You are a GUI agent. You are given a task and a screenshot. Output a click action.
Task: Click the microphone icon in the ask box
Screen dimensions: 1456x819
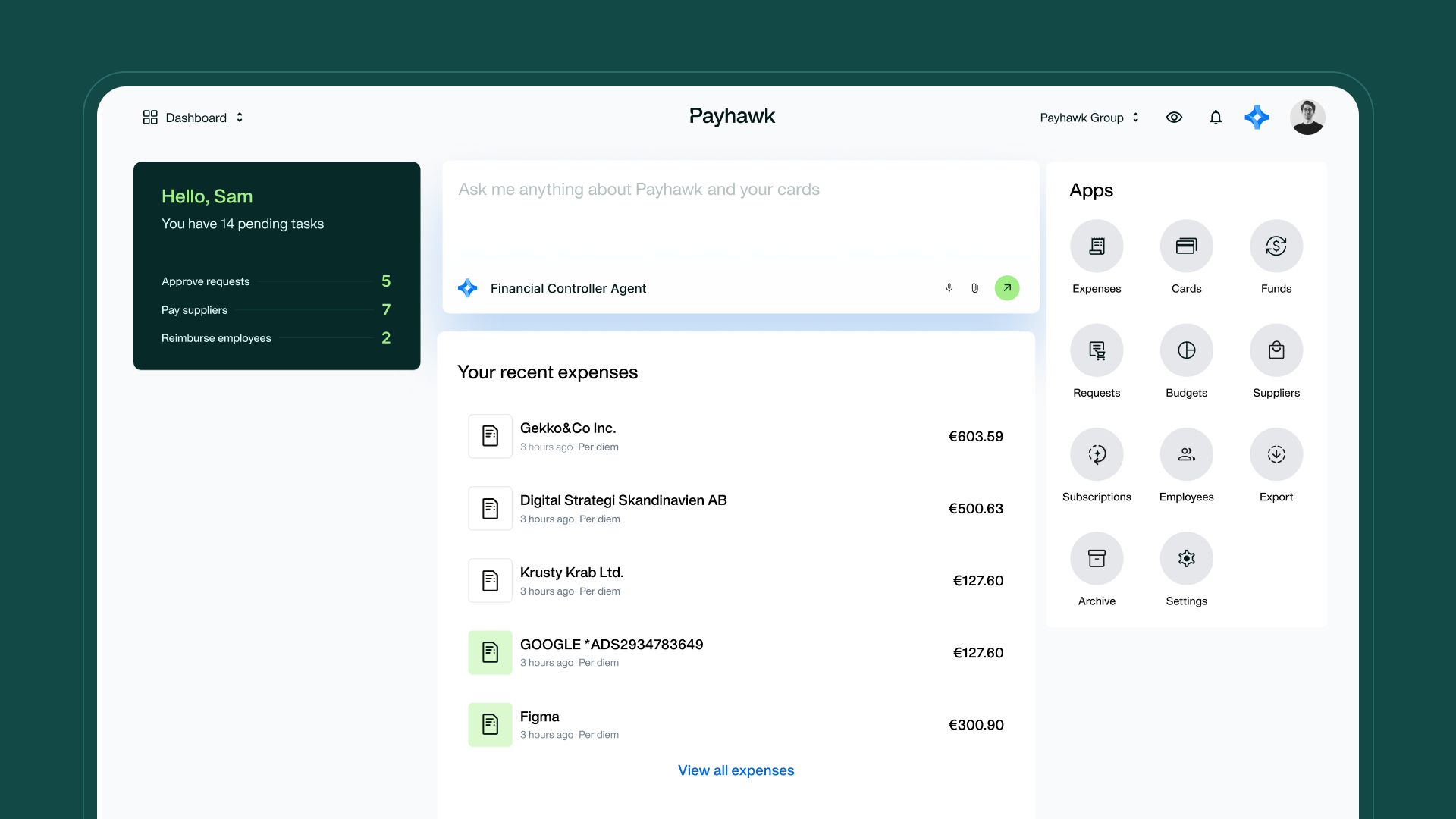coord(949,287)
